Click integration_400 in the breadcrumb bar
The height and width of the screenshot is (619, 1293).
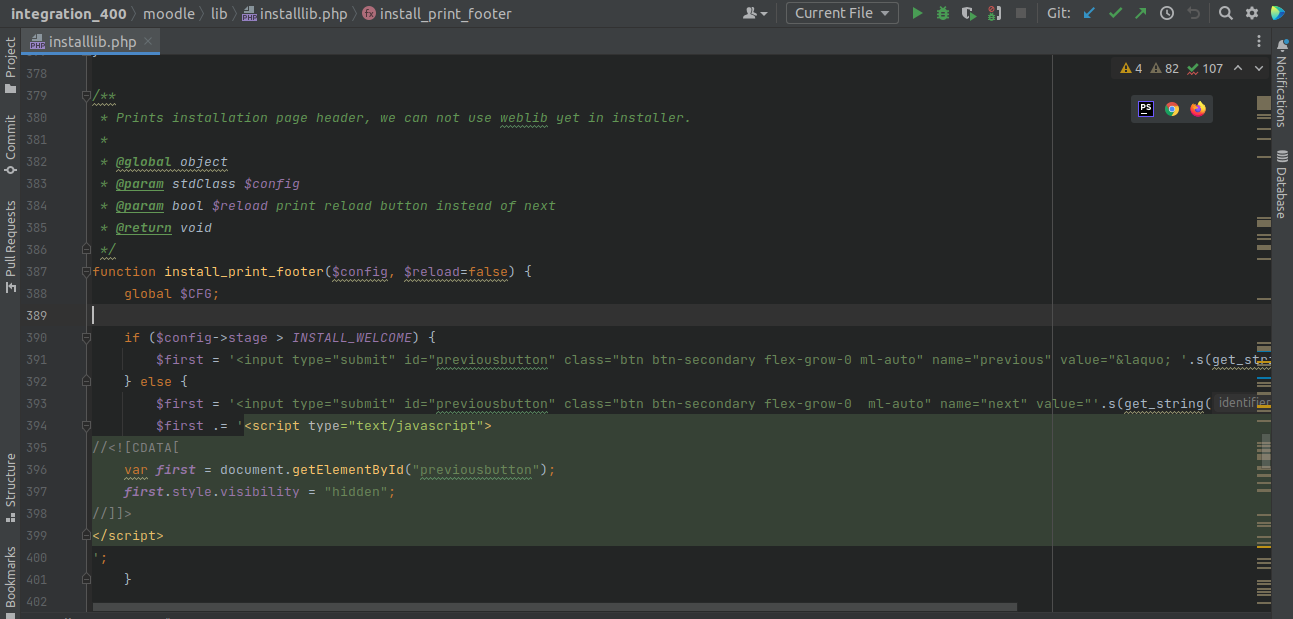pyautogui.click(x=69, y=13)
